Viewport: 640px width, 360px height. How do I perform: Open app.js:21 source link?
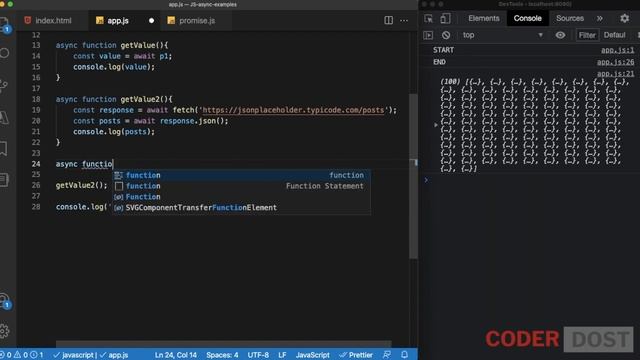point(616,73)
